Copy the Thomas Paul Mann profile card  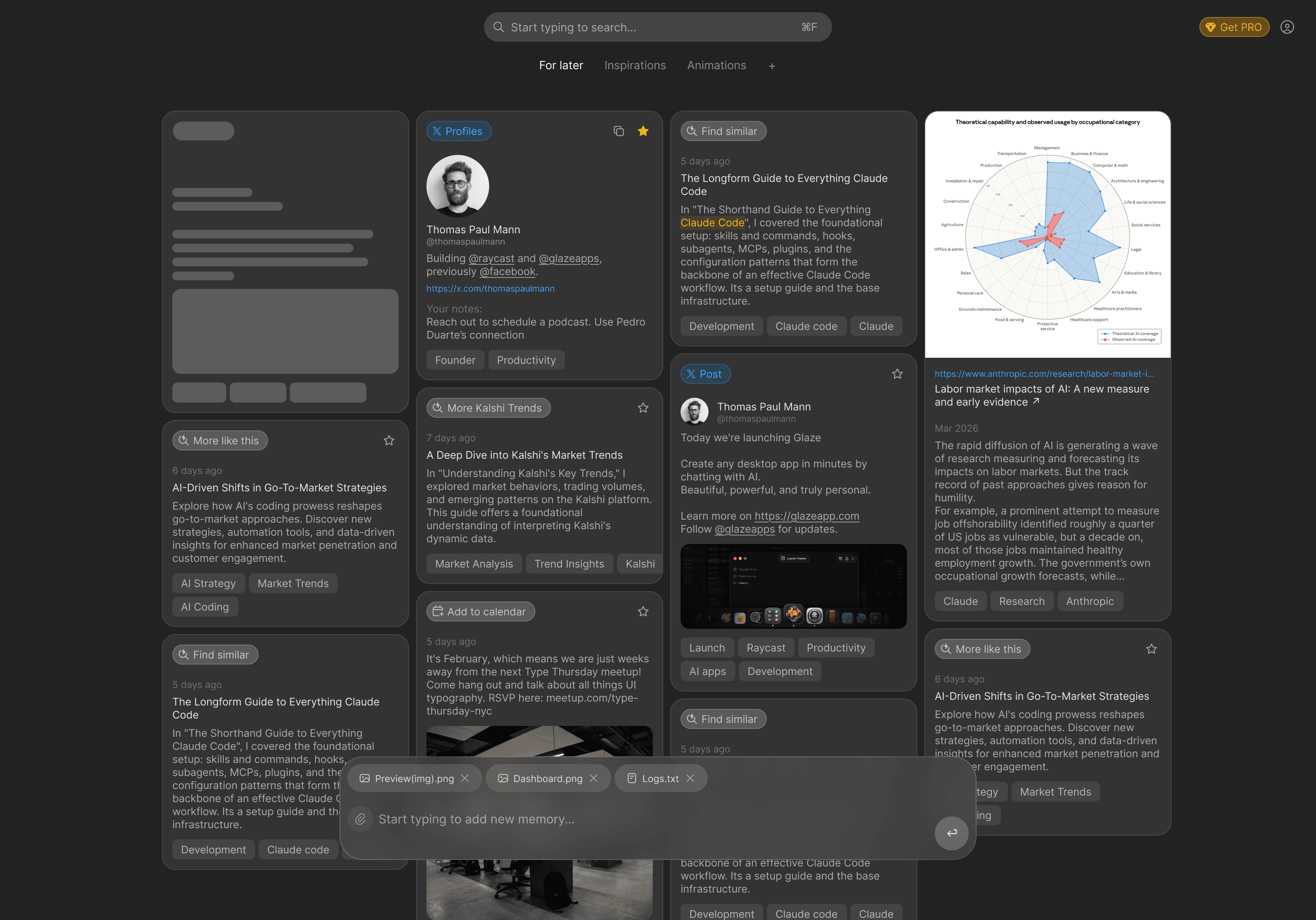pos(618,131)
